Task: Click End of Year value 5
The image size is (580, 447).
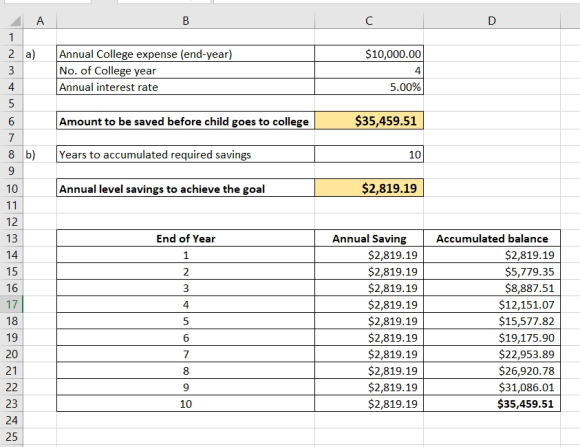Action: [x=186, y=321]
